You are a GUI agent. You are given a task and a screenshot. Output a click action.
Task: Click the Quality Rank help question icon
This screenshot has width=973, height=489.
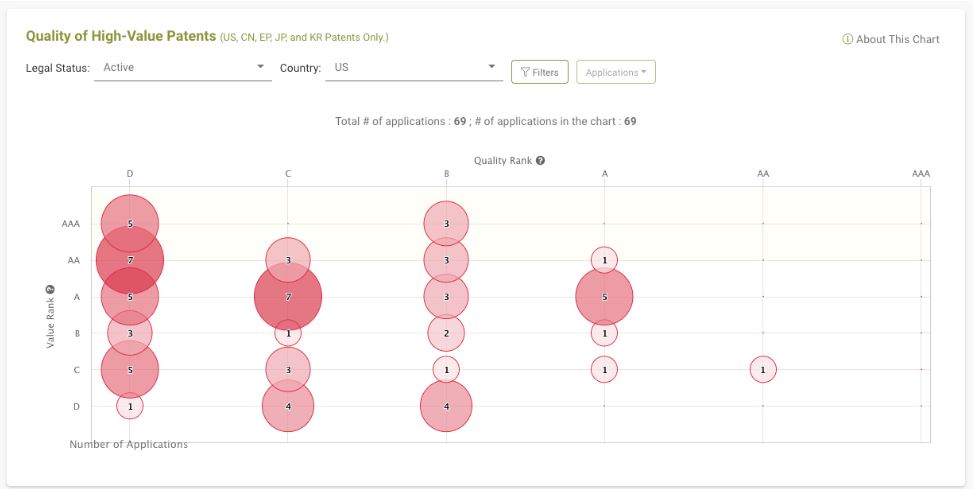click(x=540, y=161)
